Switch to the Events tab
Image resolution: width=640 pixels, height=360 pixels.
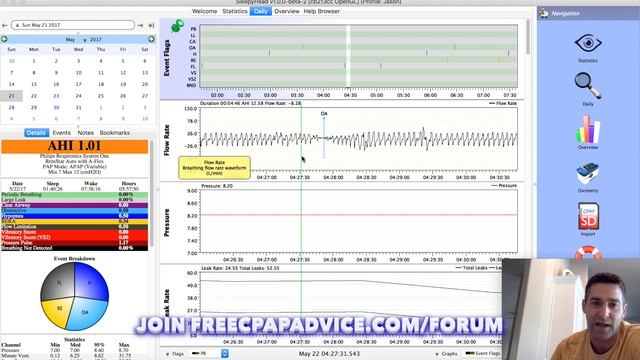(x=62, y=133)
